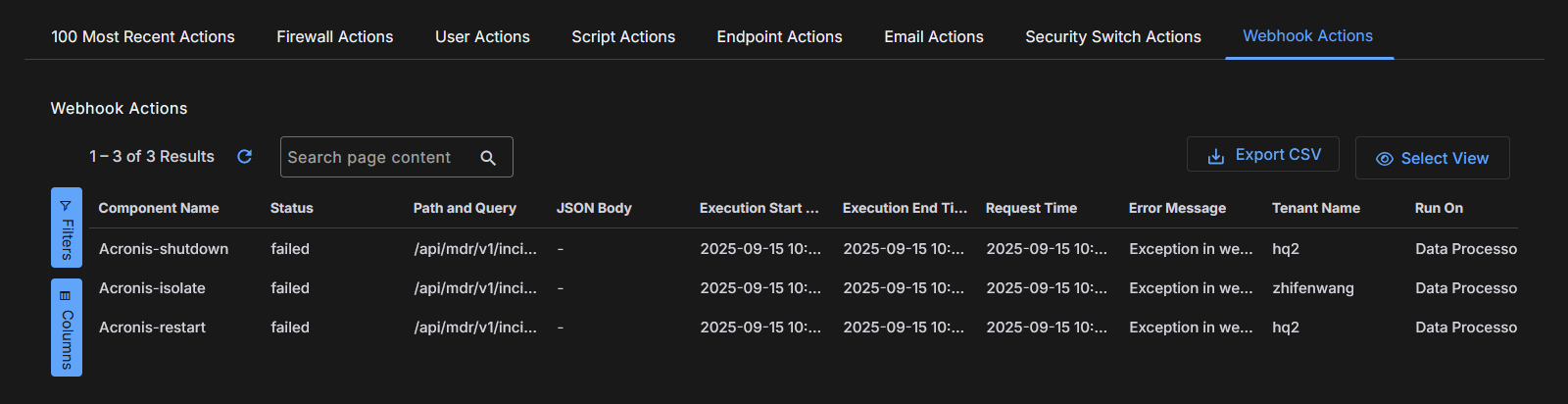Viewport: 1568px width, 404px height.
Task: Select the Acronis-shutdown row
Action: pos(164,249)
